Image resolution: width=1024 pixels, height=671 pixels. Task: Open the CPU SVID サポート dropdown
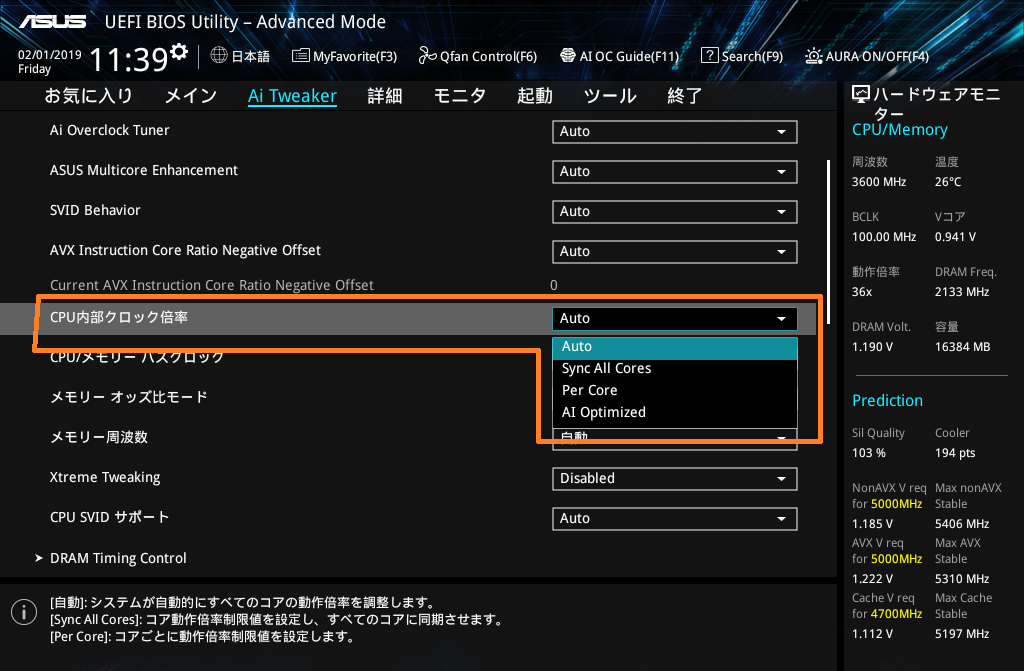coord(675,518)
